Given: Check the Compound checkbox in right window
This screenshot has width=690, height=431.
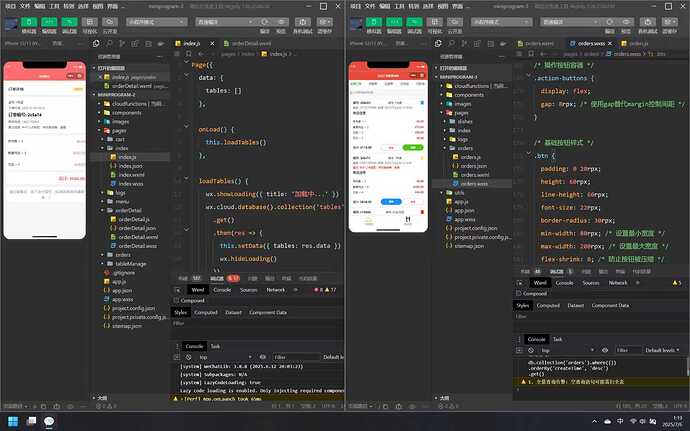Looking at the screenshot, I should click(x=519, y=294).
